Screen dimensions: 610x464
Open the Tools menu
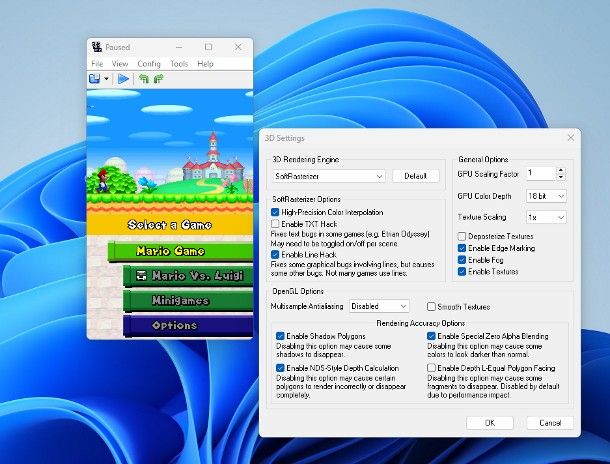178,63
